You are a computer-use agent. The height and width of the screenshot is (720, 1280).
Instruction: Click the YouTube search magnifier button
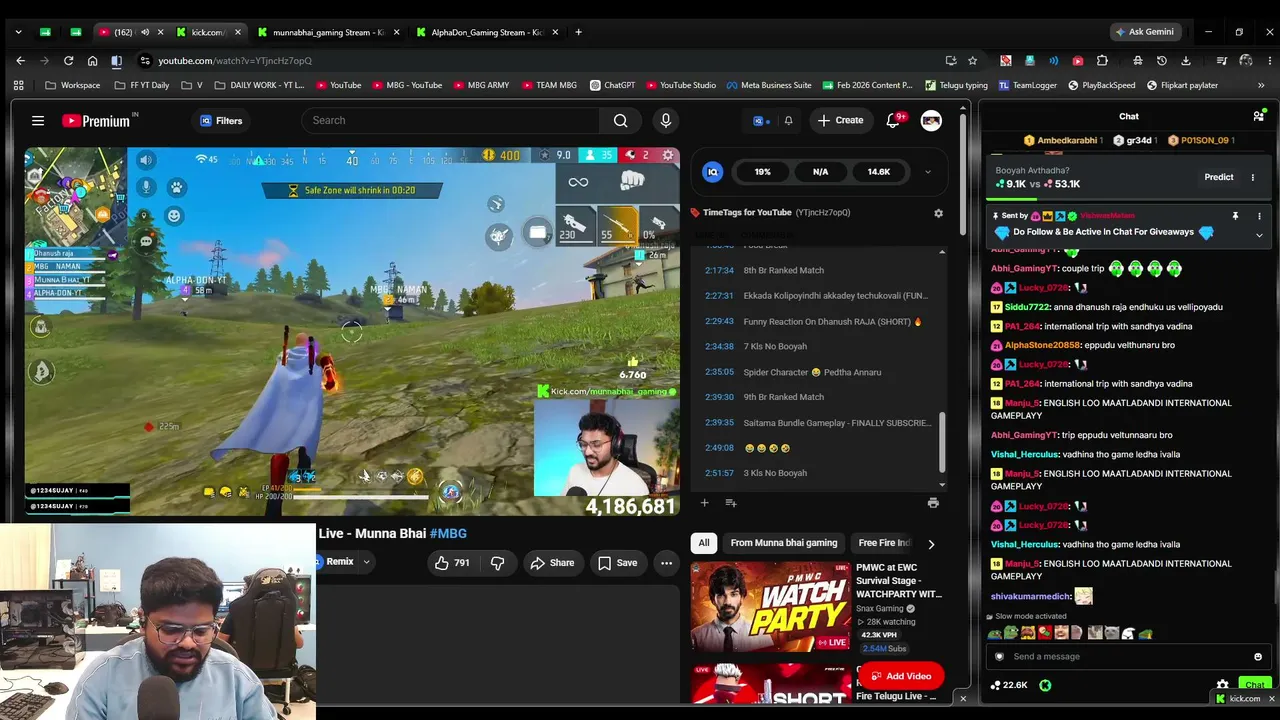[x=621, y=121]
